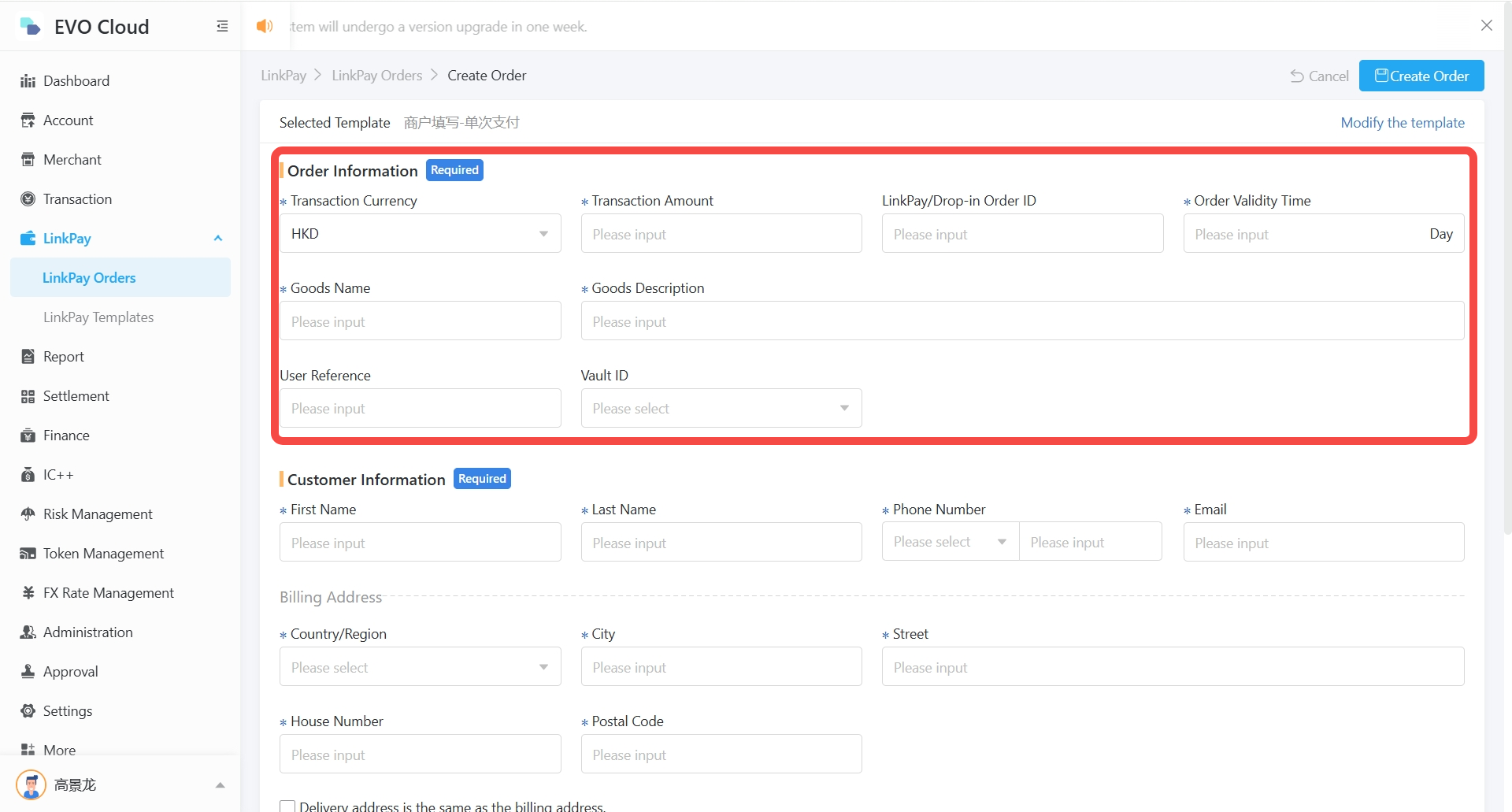Click the user avatar at bottom left
Viewport: 1512px width, 812px height.
[31, 784]
